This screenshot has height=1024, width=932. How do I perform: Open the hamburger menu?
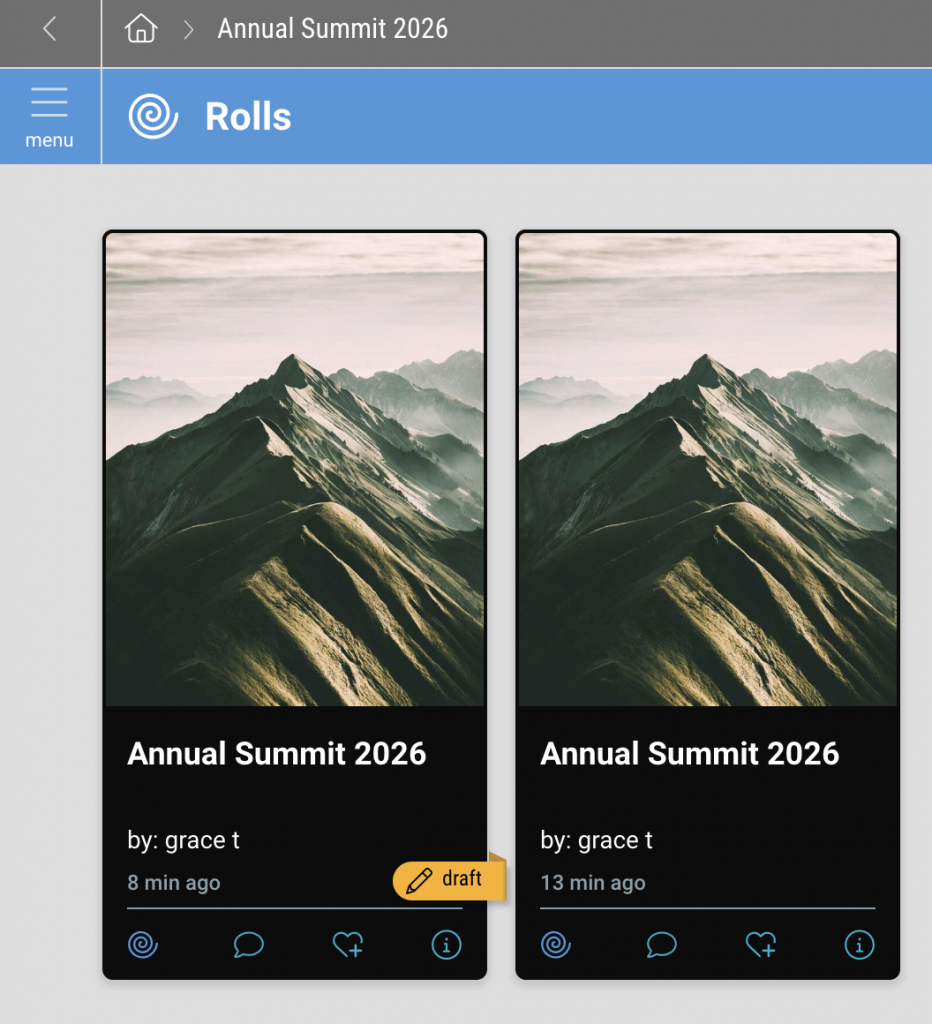(x=49, y=115)
